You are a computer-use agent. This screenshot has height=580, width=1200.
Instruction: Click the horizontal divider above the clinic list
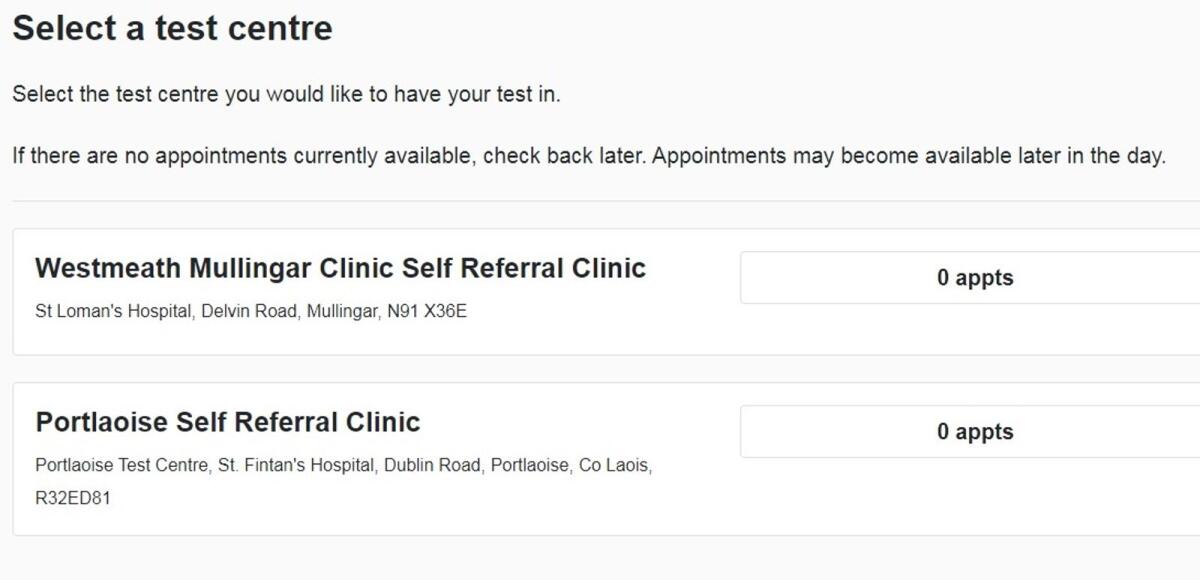[600, 201]
